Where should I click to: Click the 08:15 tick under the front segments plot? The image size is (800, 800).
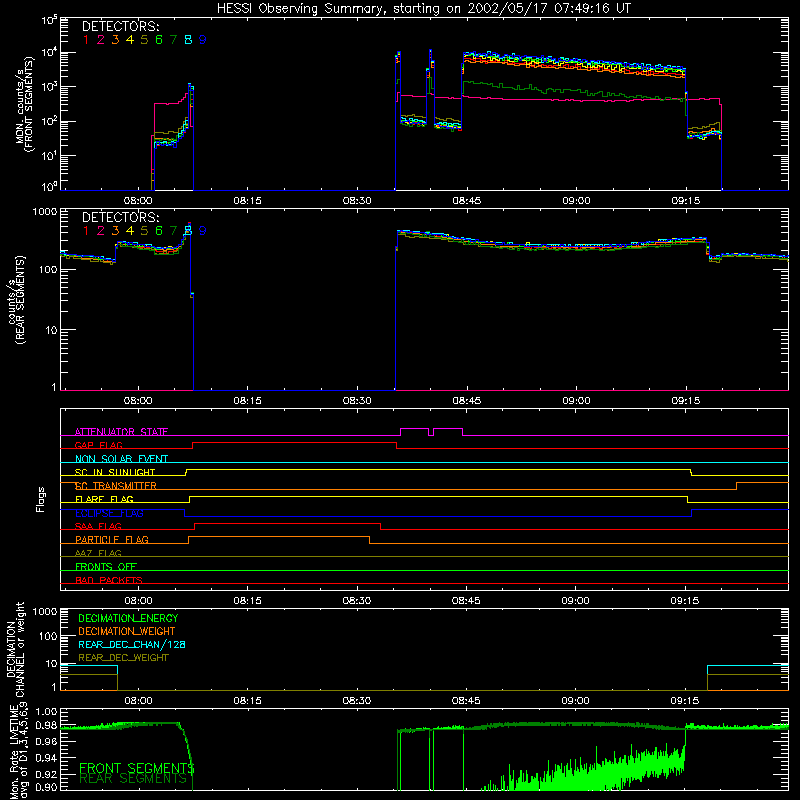(247, 201)
